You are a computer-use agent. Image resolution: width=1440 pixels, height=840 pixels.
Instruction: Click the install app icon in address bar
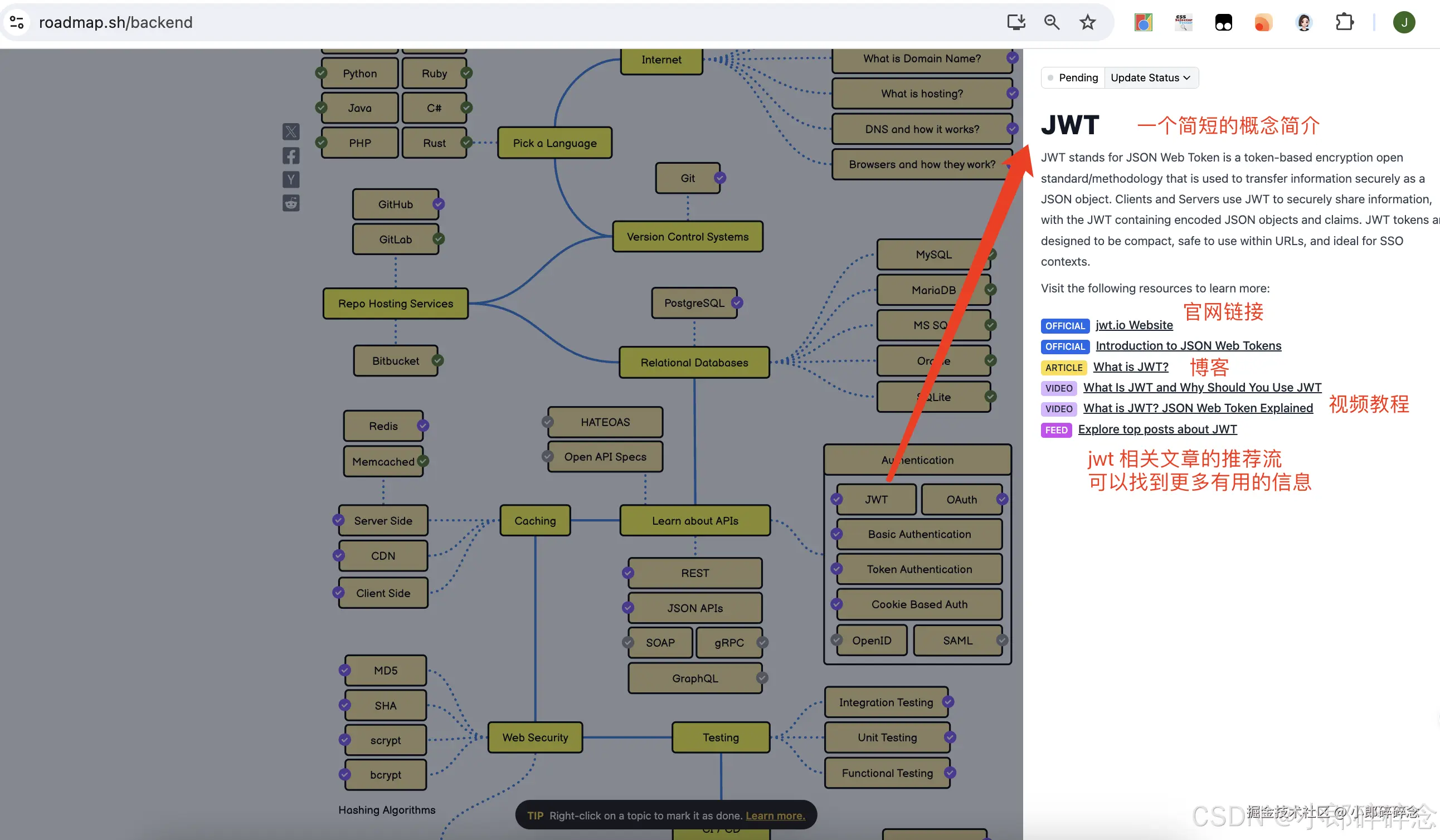point(1016,22)
